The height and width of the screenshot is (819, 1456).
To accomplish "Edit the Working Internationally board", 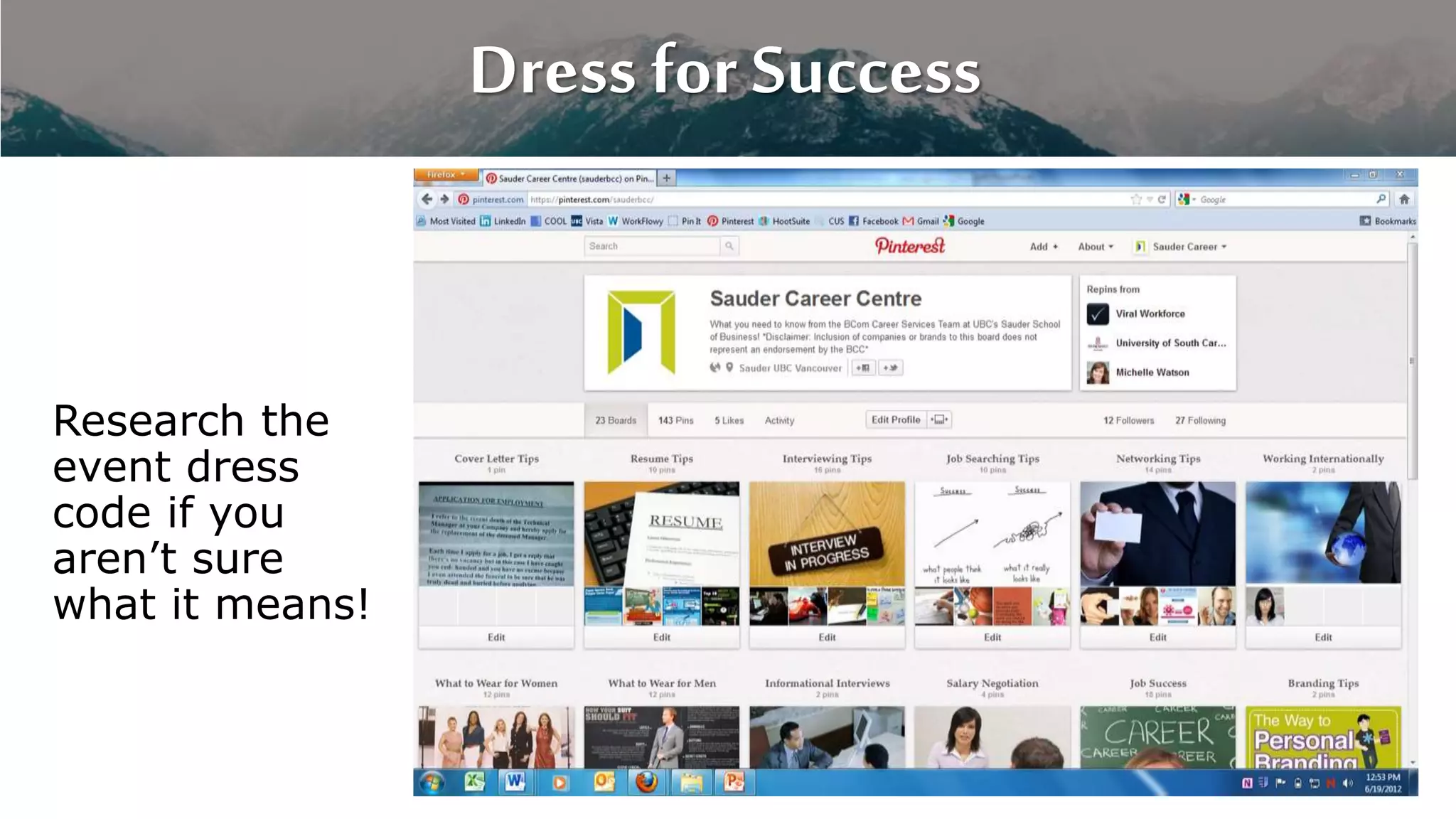I will click(x=1323, y=637).
